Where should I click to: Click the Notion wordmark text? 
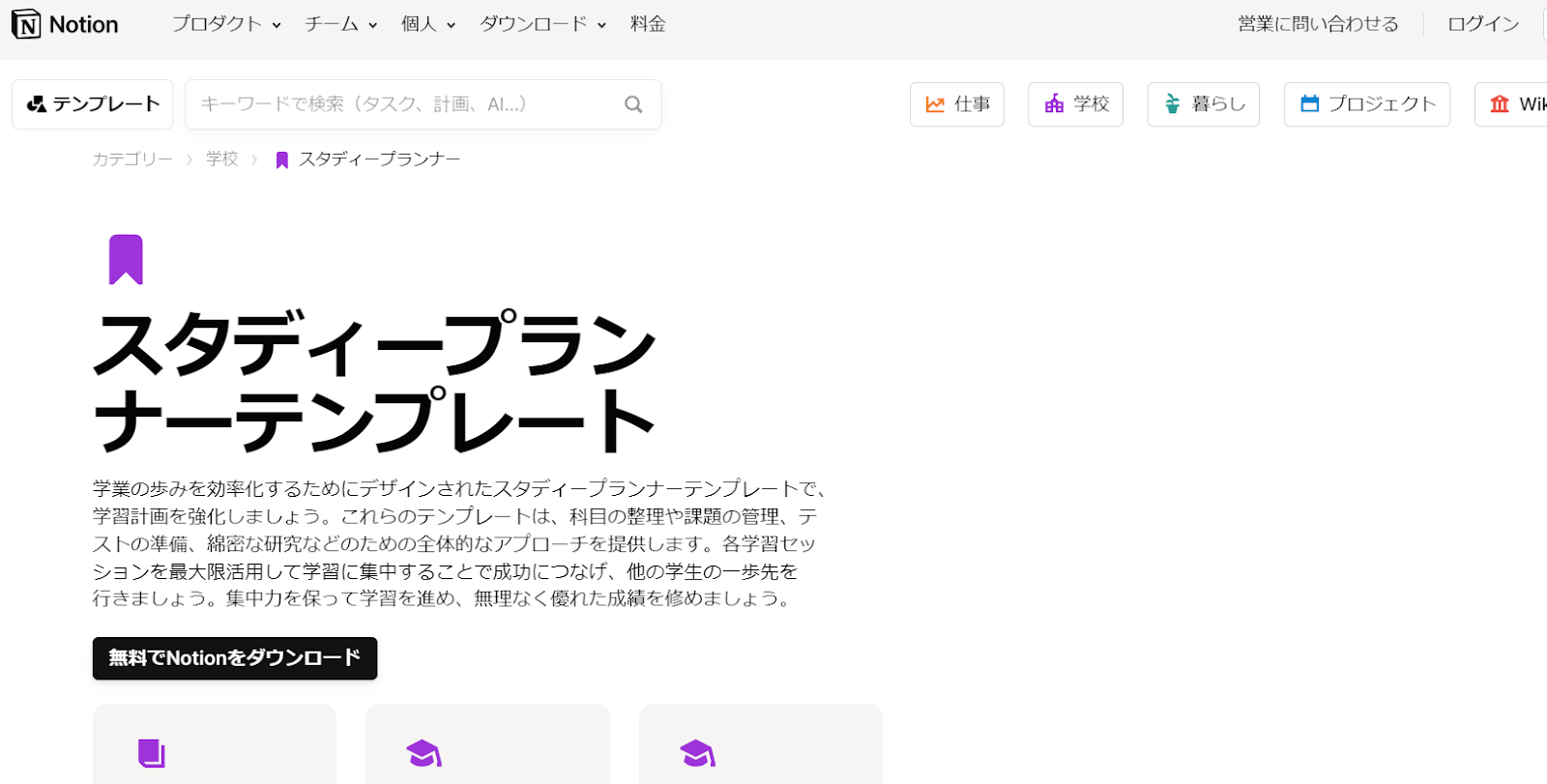click(x=83, y=24)
